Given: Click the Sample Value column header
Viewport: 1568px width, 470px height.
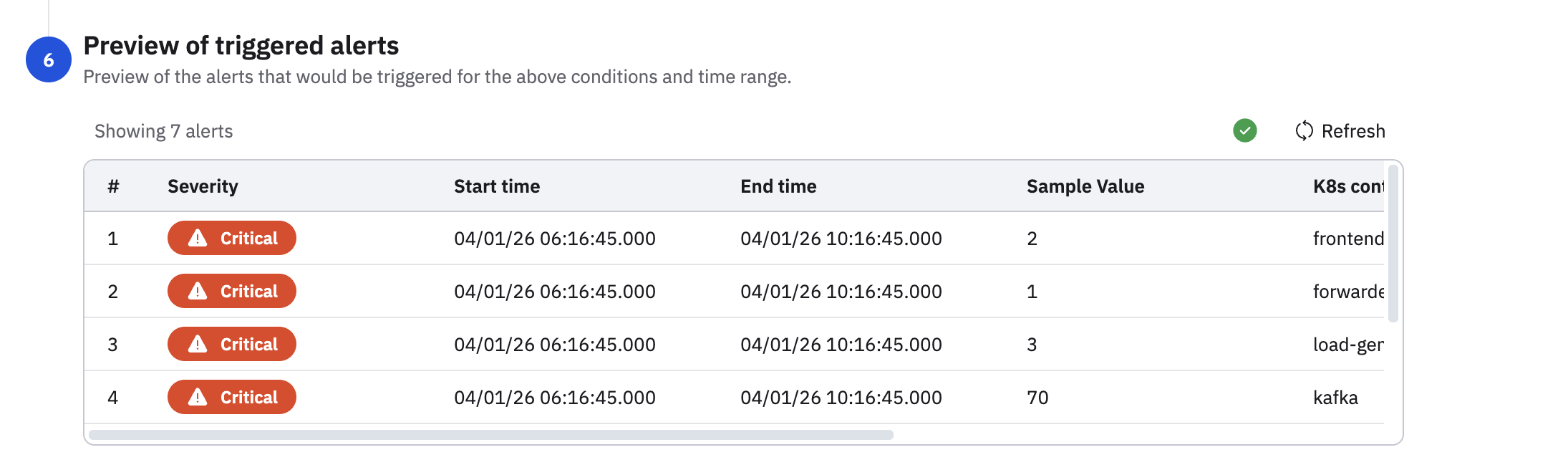Looking at the screenshot, I should [1085, 186].
